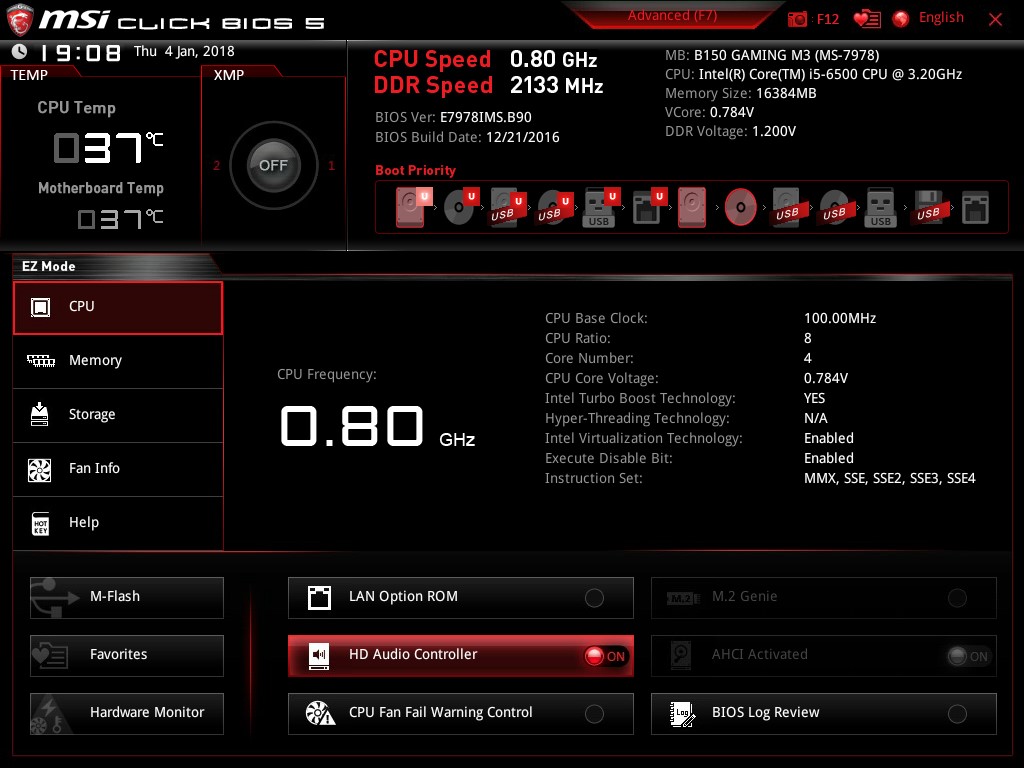The image size is (1024, 768).
Task: Select the UEFI USB key boot icon
Action: (x=601, y=207)
